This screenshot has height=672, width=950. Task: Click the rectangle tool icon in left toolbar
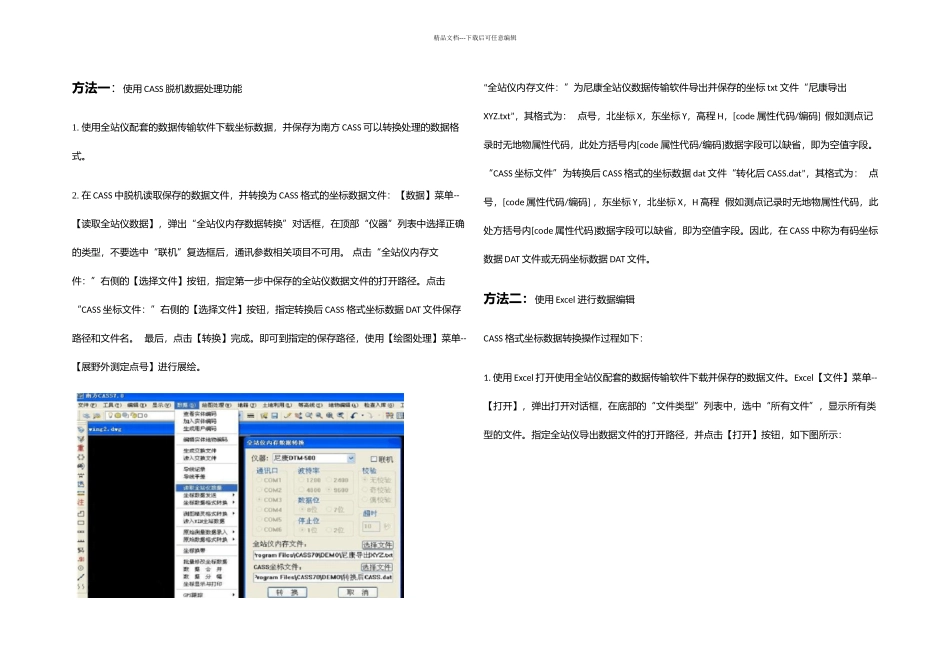point(81,522)
